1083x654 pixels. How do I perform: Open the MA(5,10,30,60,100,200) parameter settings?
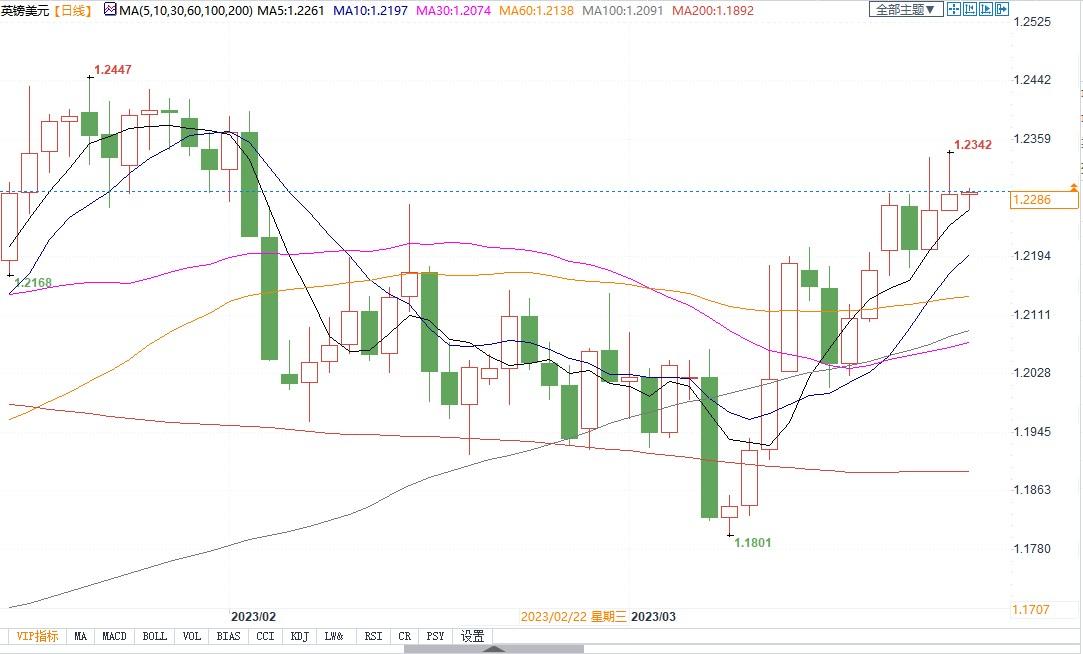186,10
